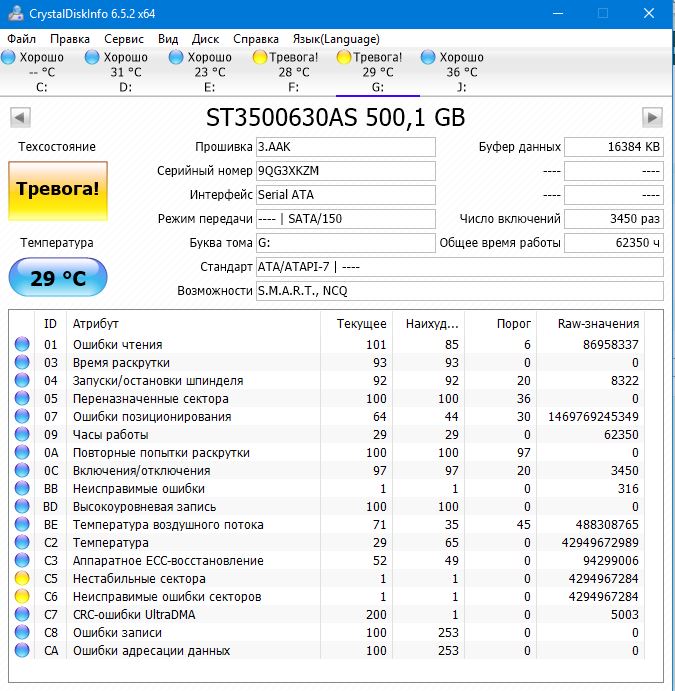Open the Диск menu
Viewport: 675px width, 691px height.
(x=205, y=39)
